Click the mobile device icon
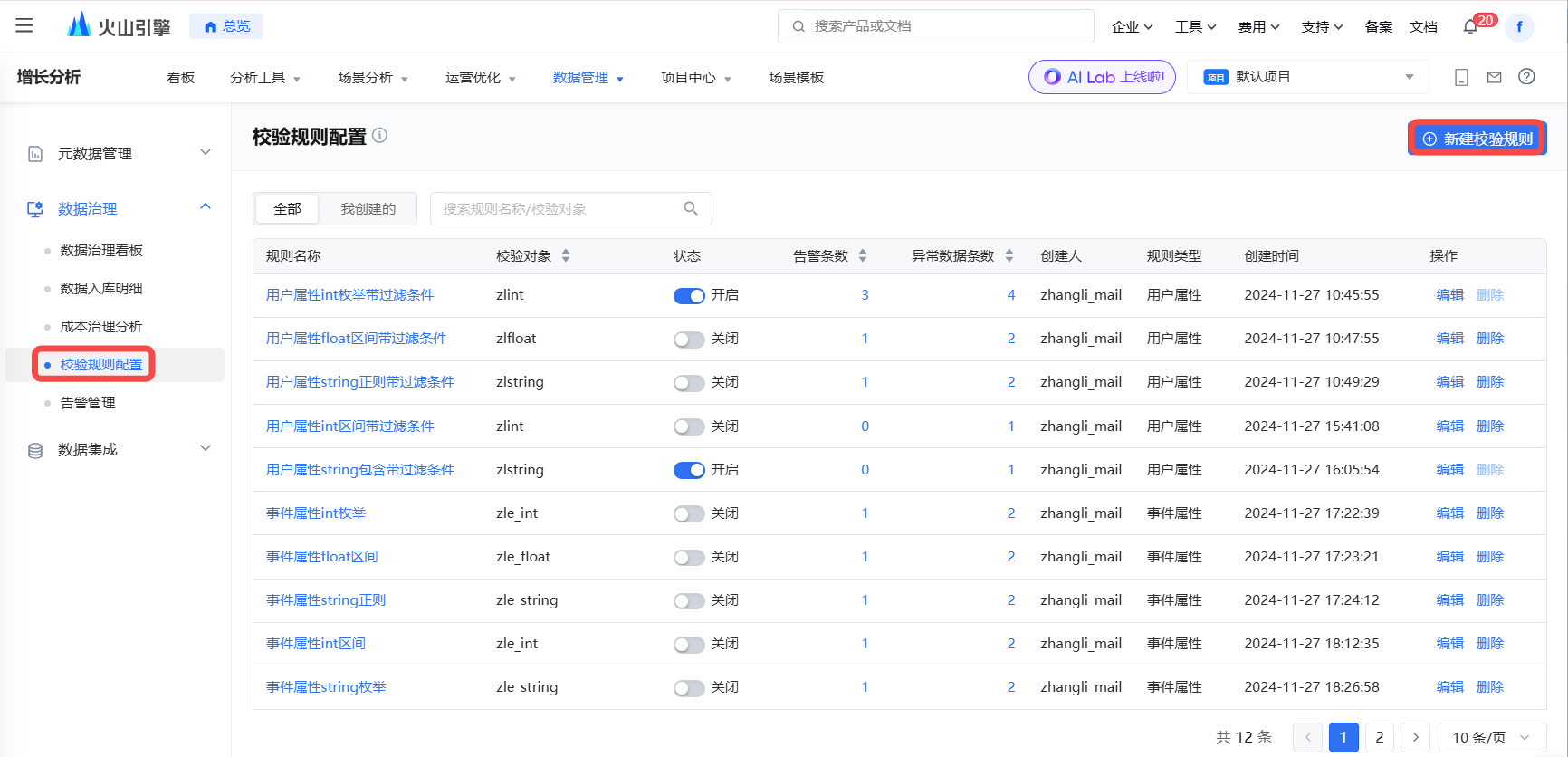Viewport: 1568px width, 757px height. tap(1461, 77)
